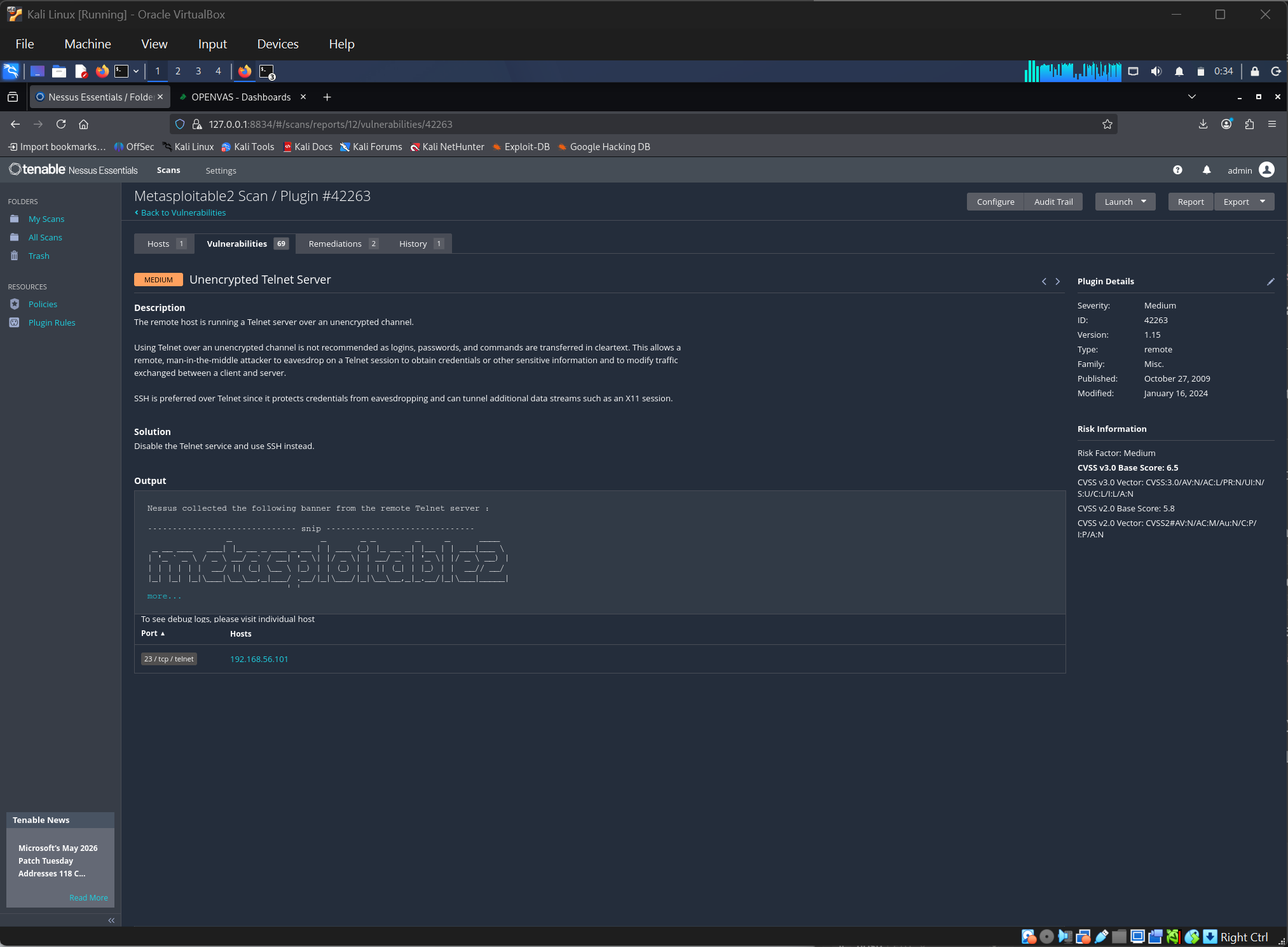
Task: Open Google Hacking DB bookmark
Action: 604,147
